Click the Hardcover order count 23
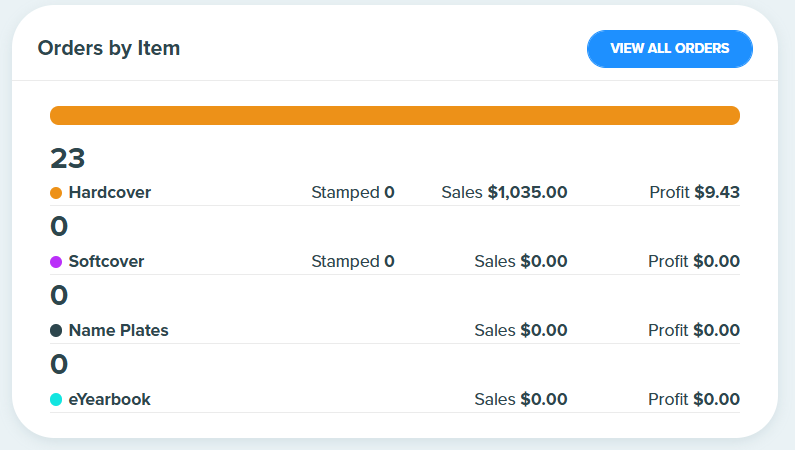 (x=67, y=159)
